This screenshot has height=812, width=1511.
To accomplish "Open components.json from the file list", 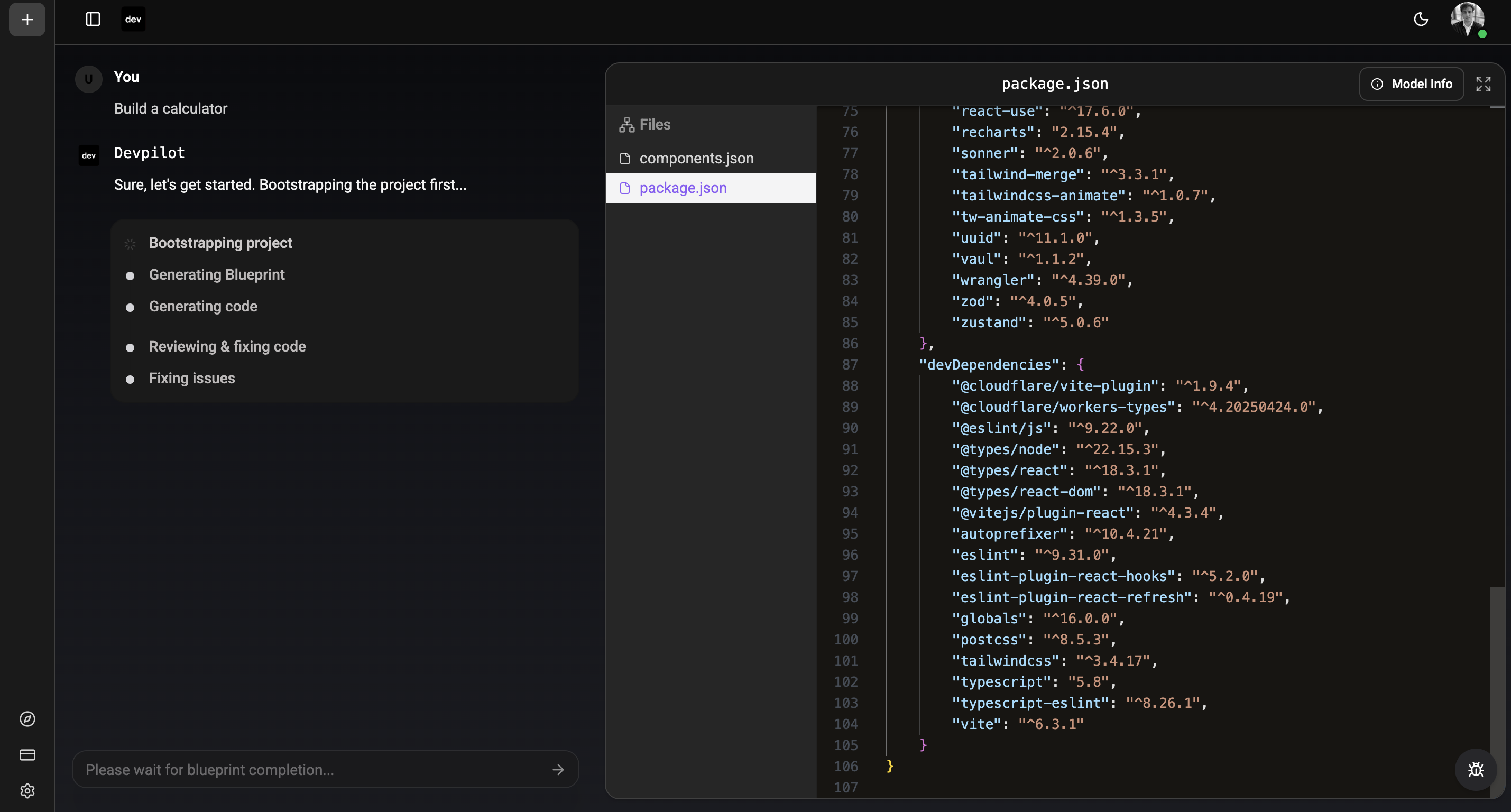I will [696, 158].
